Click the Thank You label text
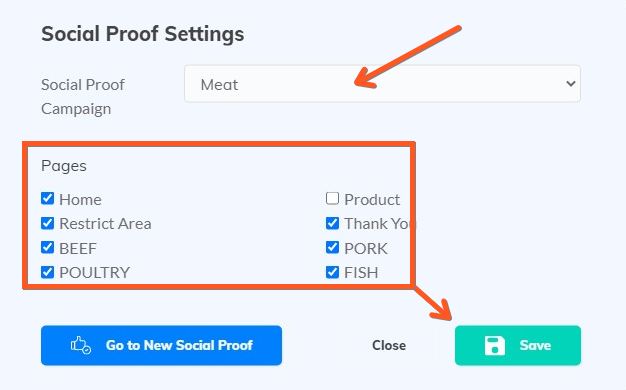The image size is (626, 390). 380,224
